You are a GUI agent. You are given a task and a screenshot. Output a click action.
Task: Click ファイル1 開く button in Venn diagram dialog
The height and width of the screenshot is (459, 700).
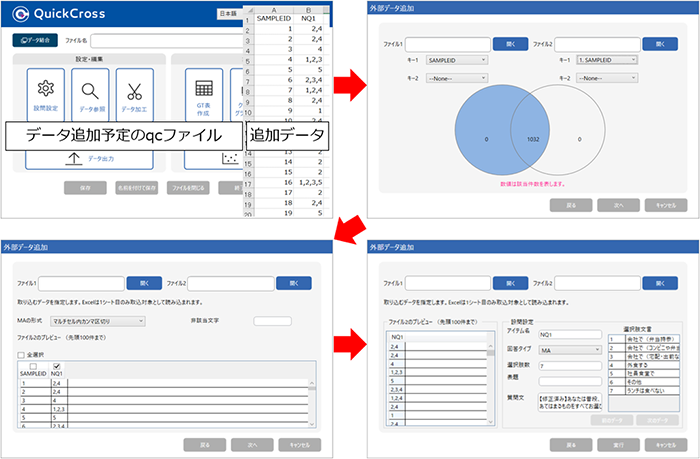pyautogui.click(x=510, y=44)
